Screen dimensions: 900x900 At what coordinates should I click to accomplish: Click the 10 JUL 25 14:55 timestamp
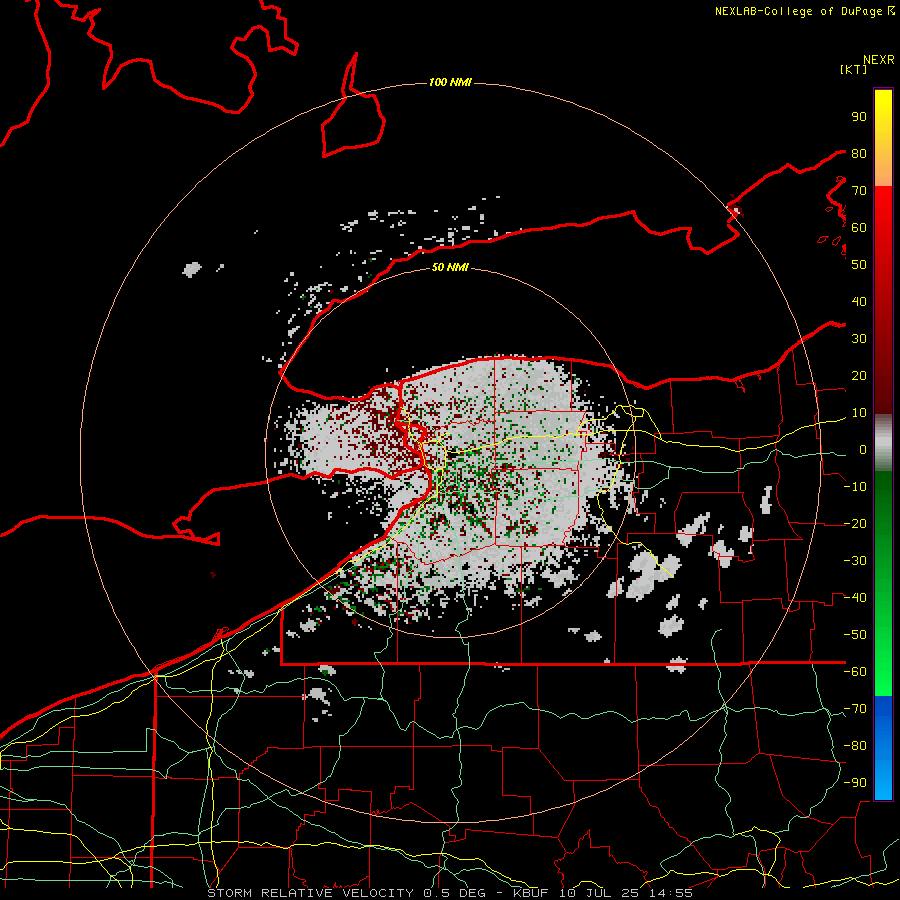[x=626, y=893]
